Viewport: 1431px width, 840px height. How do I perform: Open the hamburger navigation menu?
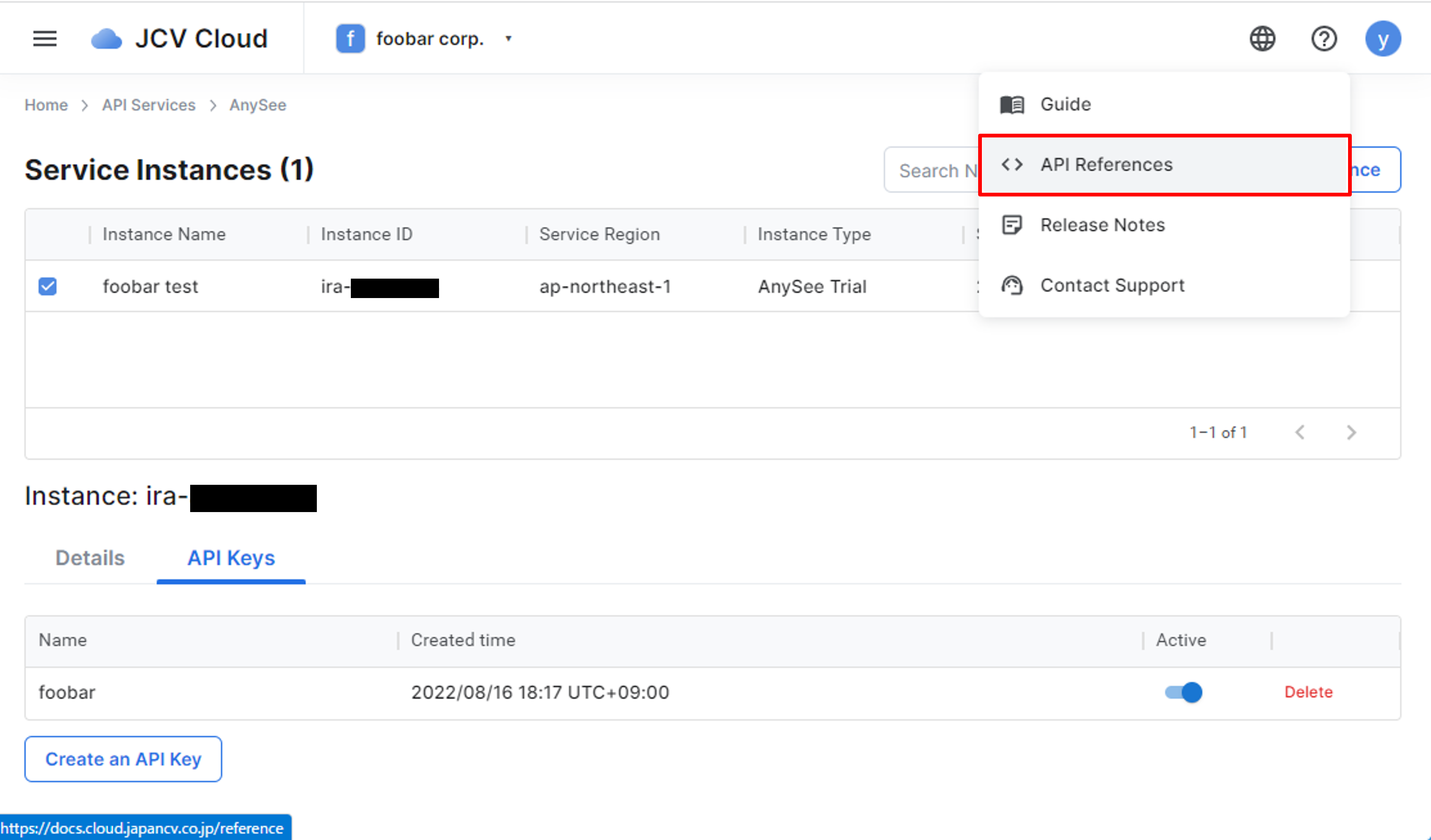point(45,38)
